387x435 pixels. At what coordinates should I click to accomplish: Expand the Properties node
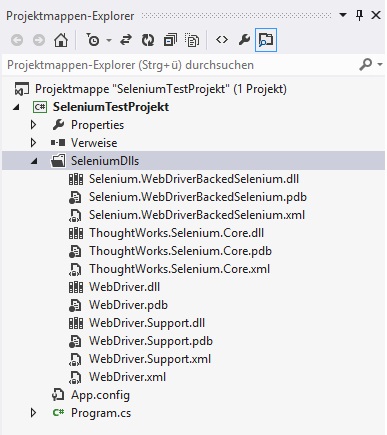pyautogui.click(x=33, y=125)
